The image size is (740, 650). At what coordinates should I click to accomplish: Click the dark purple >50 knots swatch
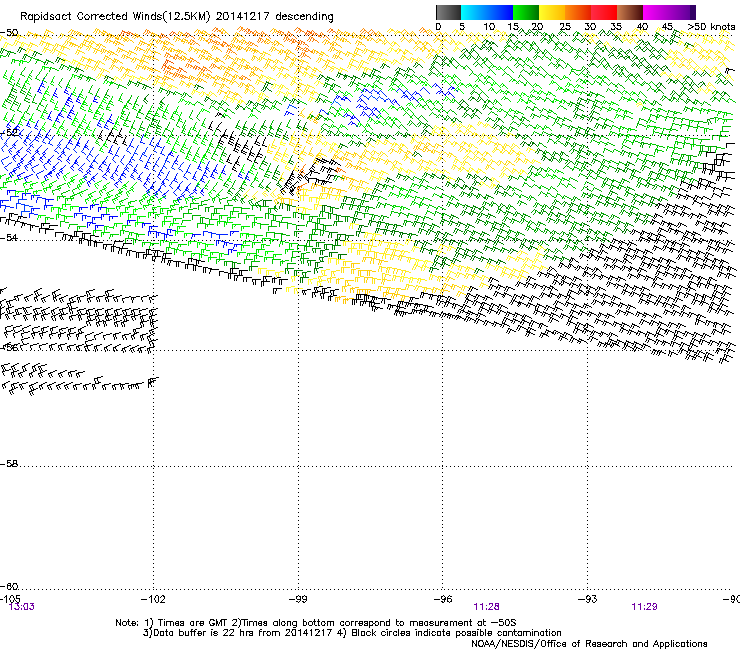click(x=693, y=12)
